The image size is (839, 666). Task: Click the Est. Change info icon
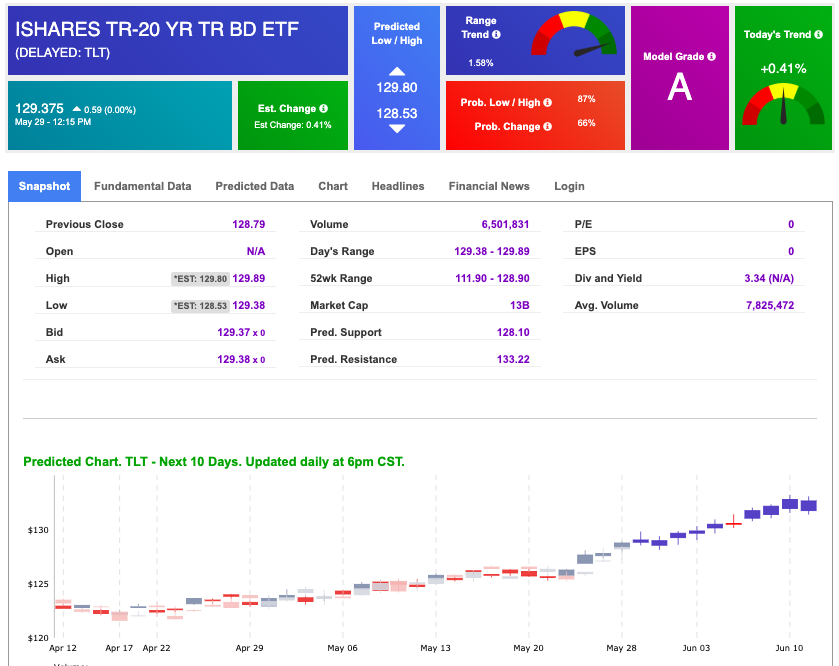point(323,108)
